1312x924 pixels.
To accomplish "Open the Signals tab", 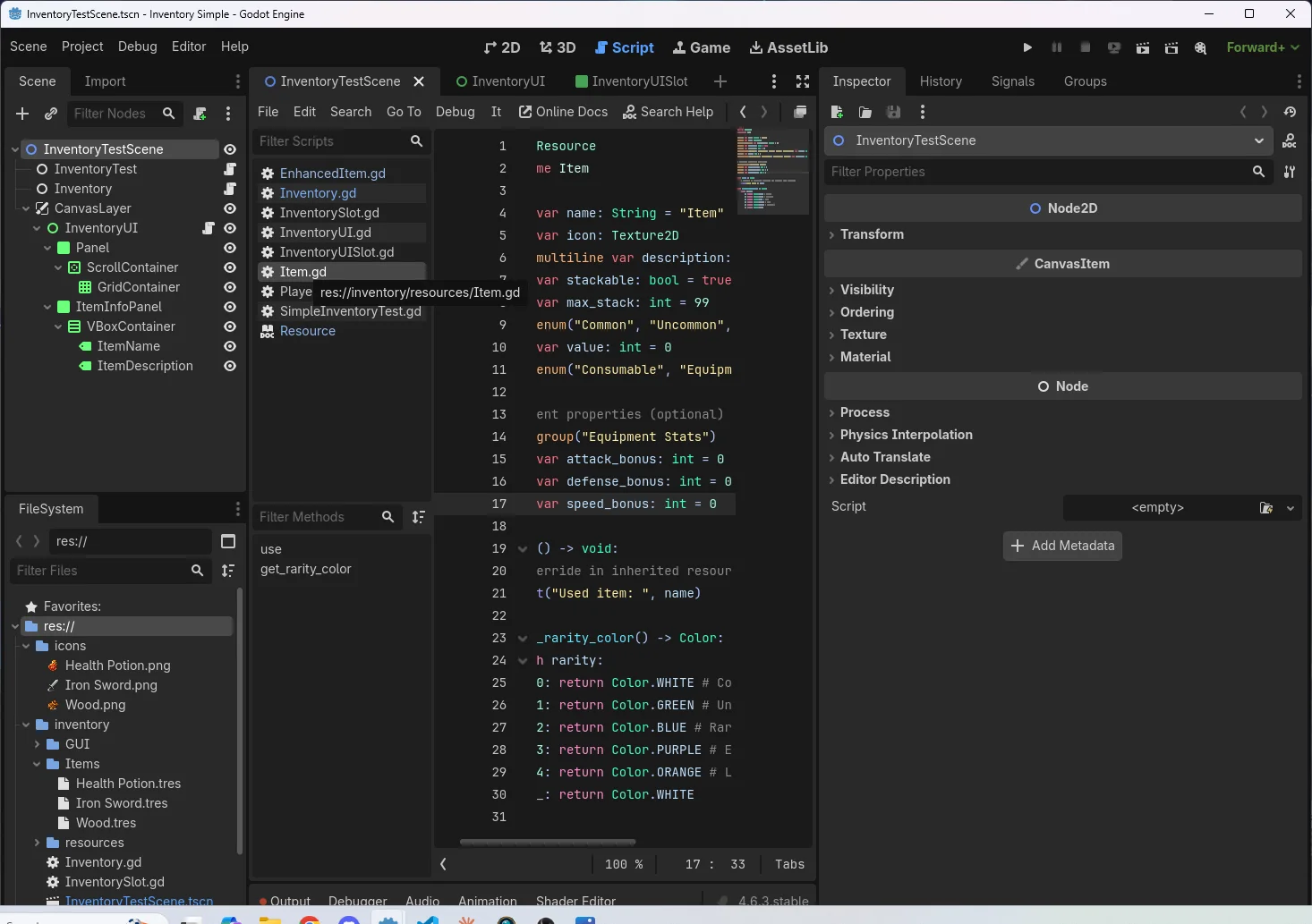I will pyautogui.click(x=1013, y=81).
